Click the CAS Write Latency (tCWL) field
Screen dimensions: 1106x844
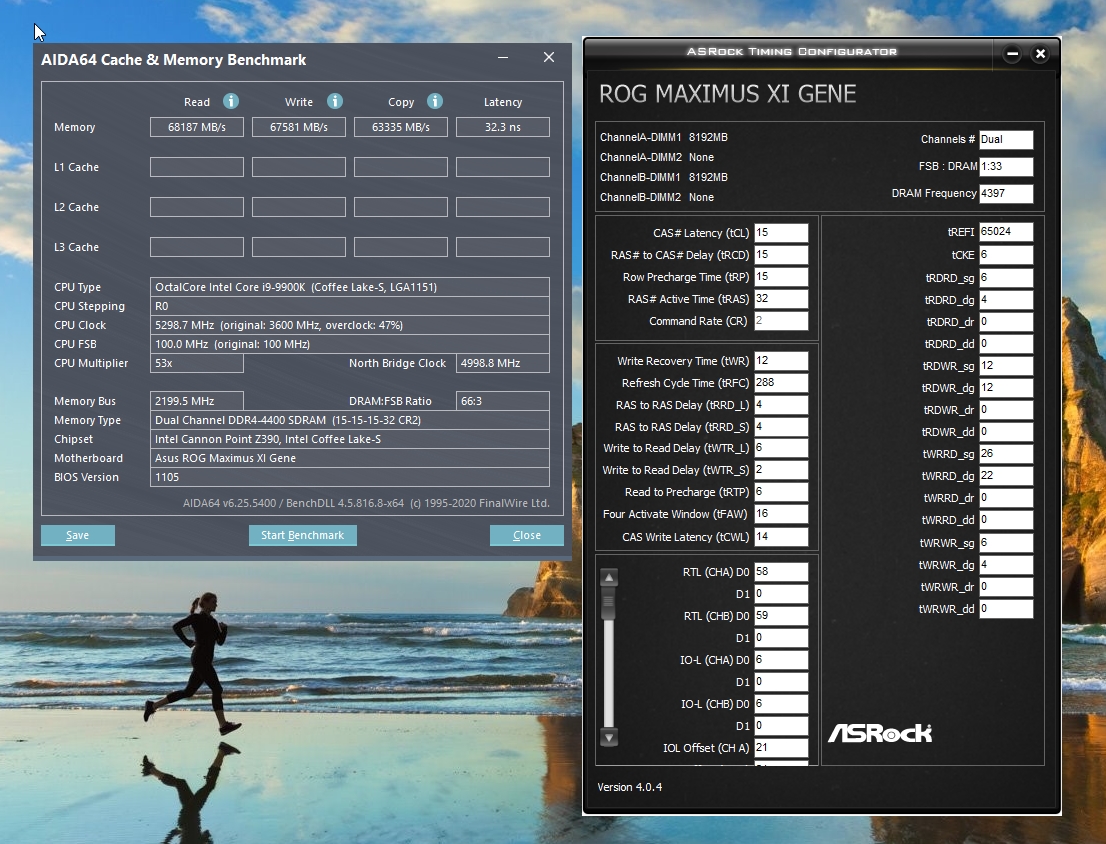tap(781, 537)
